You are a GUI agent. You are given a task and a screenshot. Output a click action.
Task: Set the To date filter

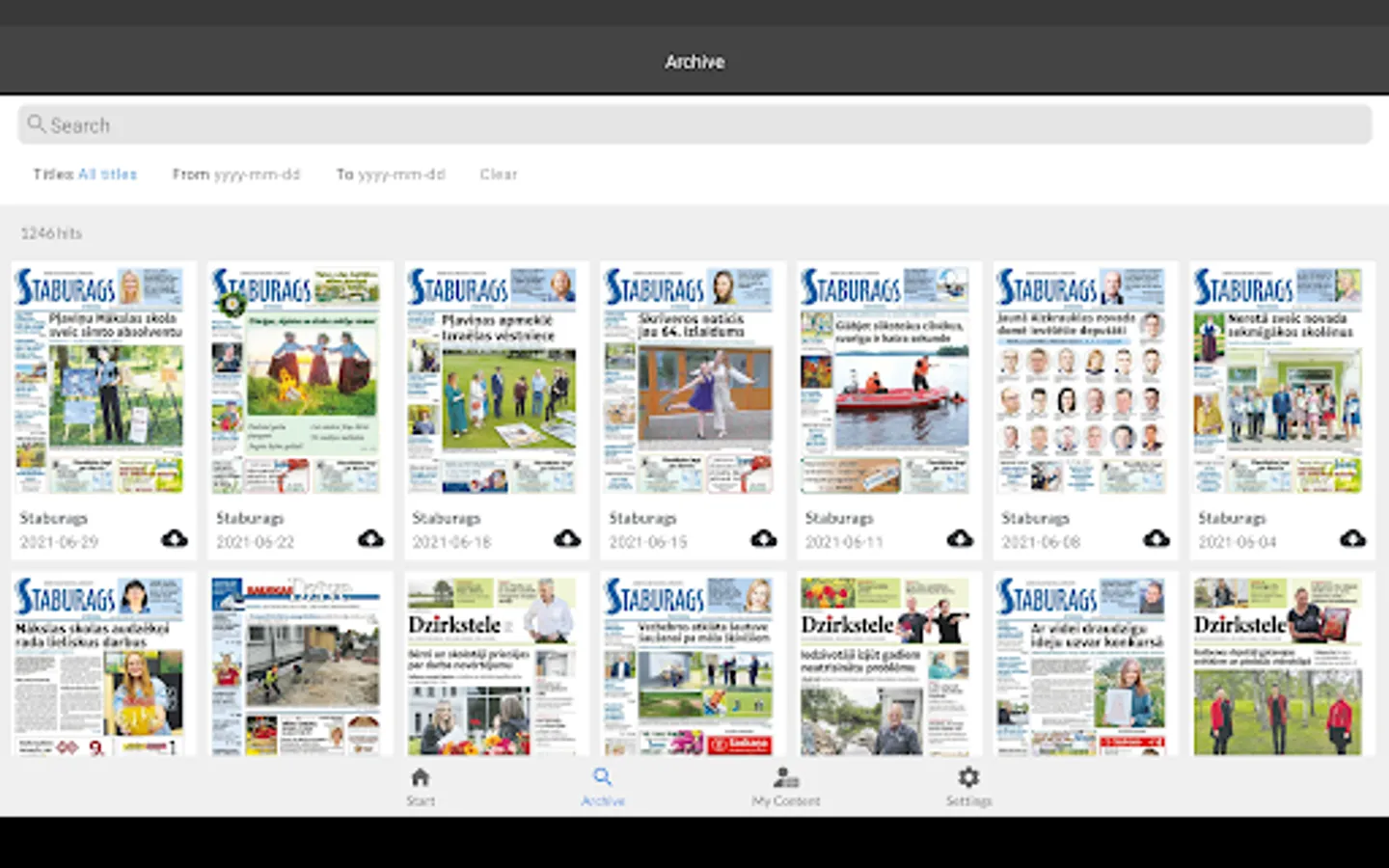[391, 175]
